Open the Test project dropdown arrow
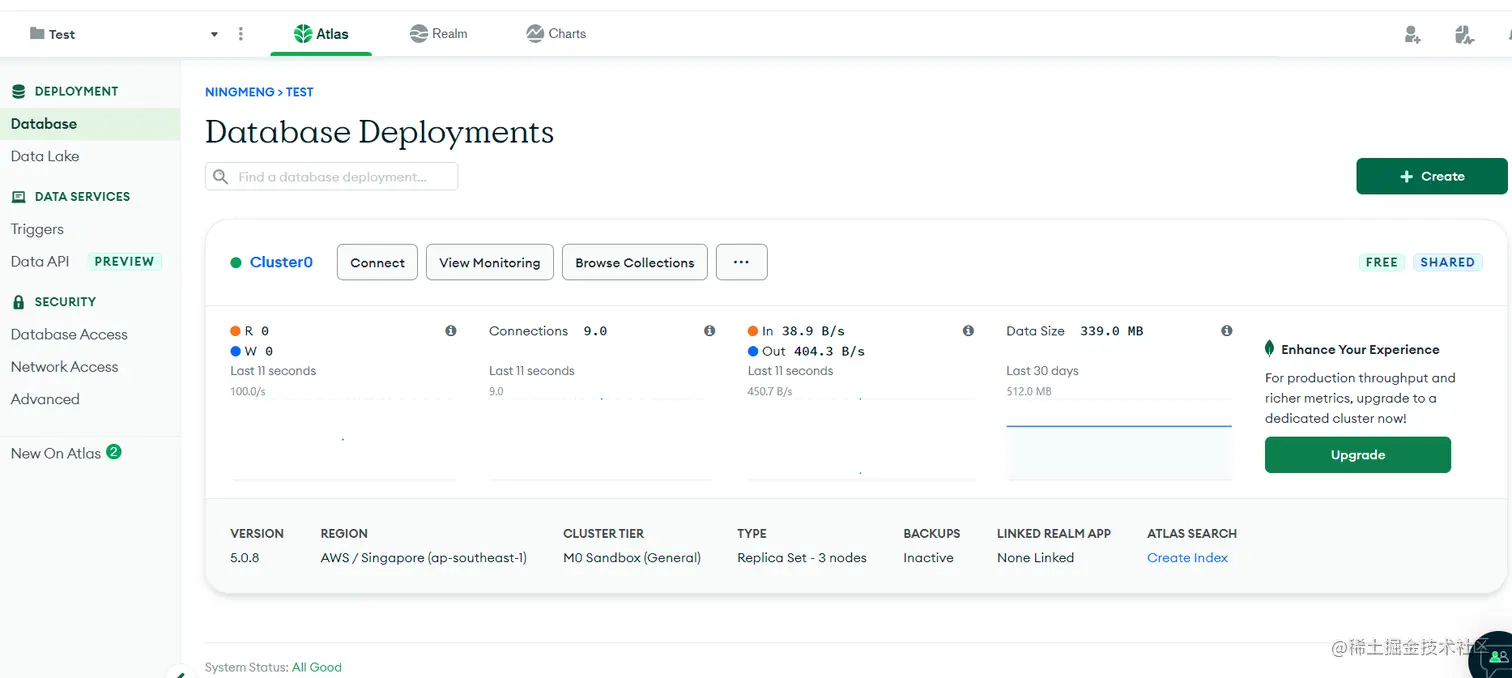The image size is (1512, 678). 214,34
